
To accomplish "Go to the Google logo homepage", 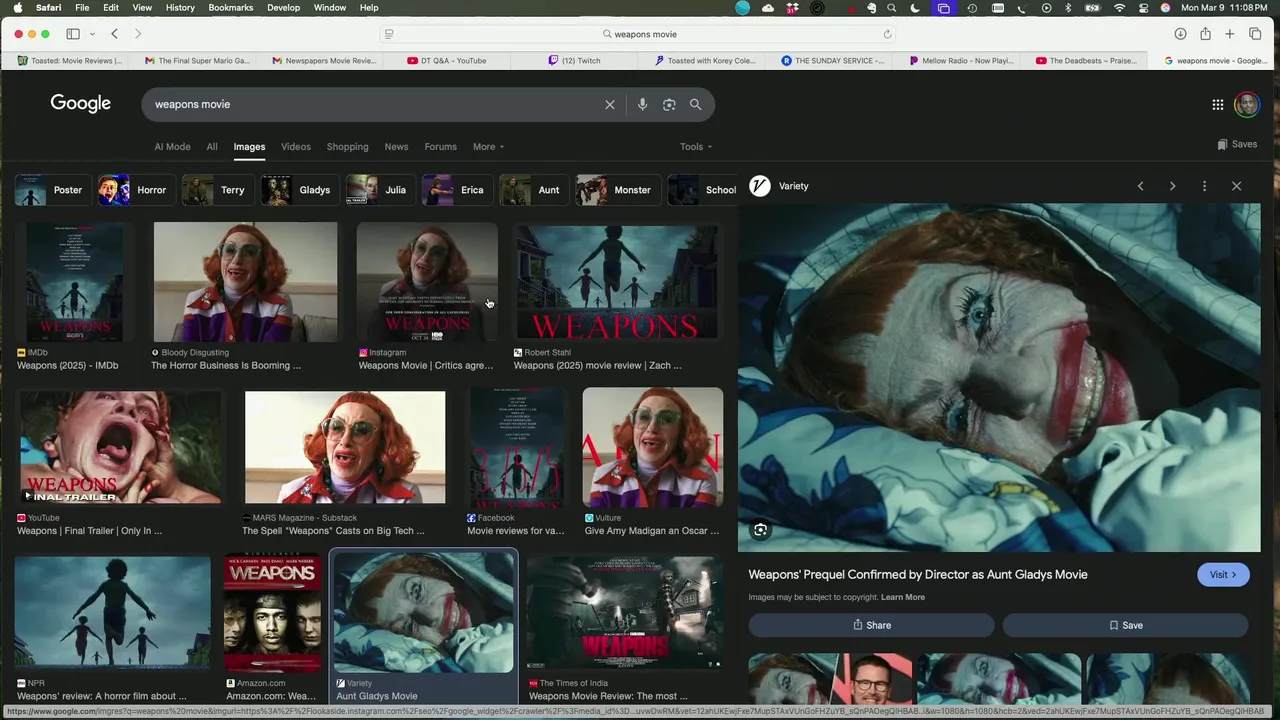I will point(81,104).
